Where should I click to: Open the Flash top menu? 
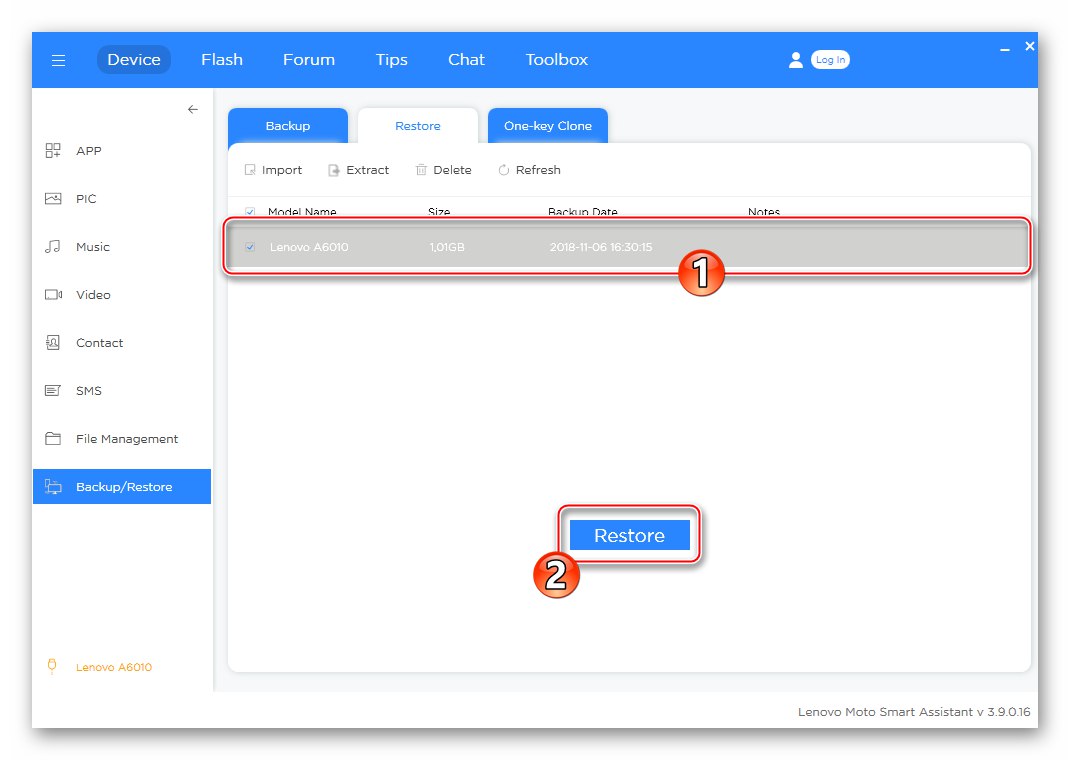point(222,60)
